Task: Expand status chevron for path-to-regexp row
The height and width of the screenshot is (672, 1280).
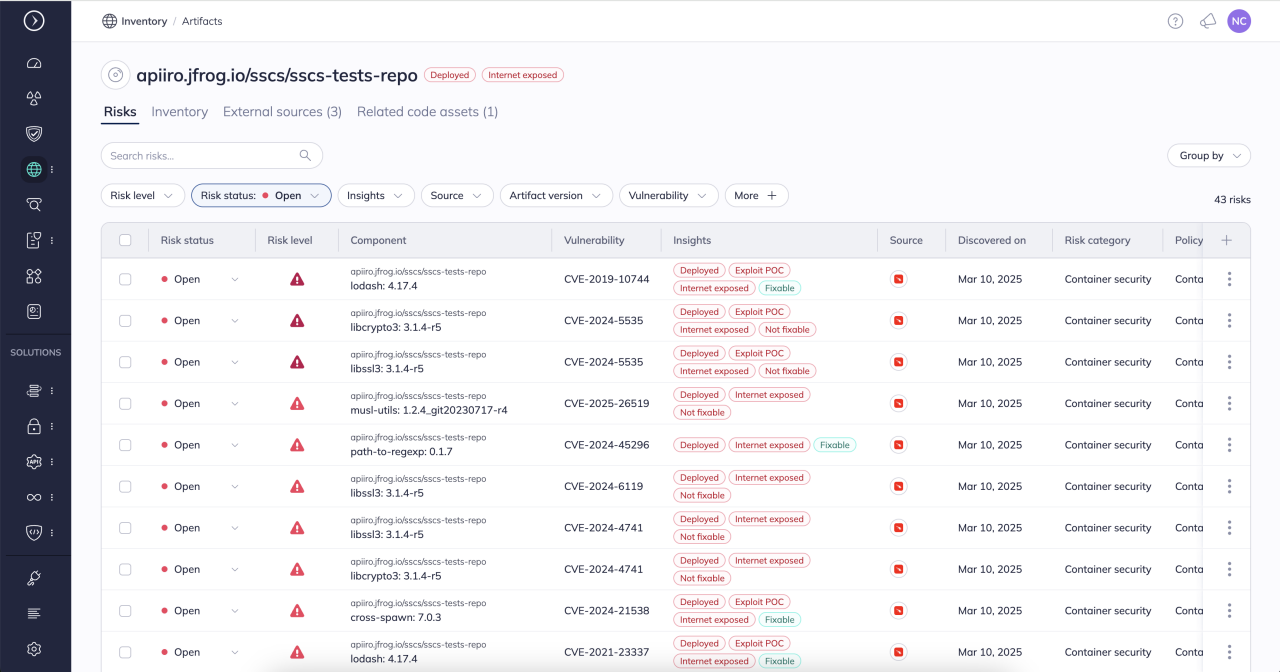Action: click(235, 445)
